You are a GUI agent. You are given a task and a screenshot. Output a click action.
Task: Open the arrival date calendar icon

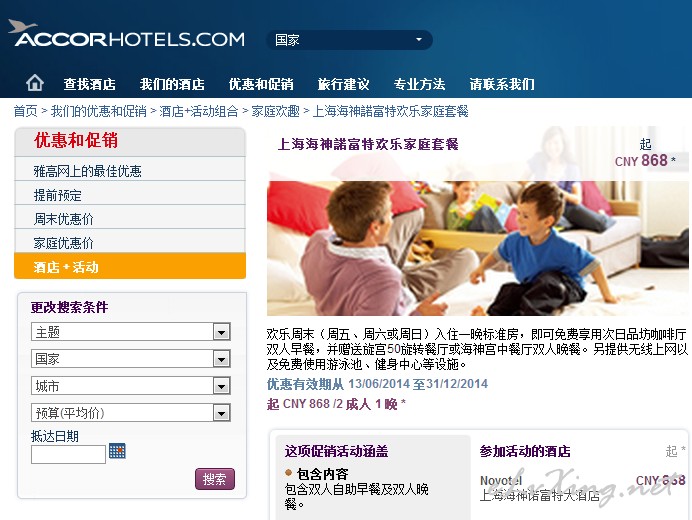(x=117, y=451)
